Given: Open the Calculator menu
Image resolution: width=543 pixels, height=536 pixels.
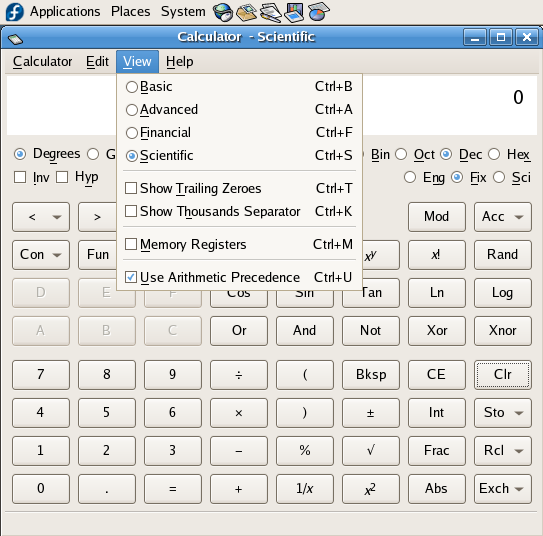Looking at the screenshot, I should 42,62.
